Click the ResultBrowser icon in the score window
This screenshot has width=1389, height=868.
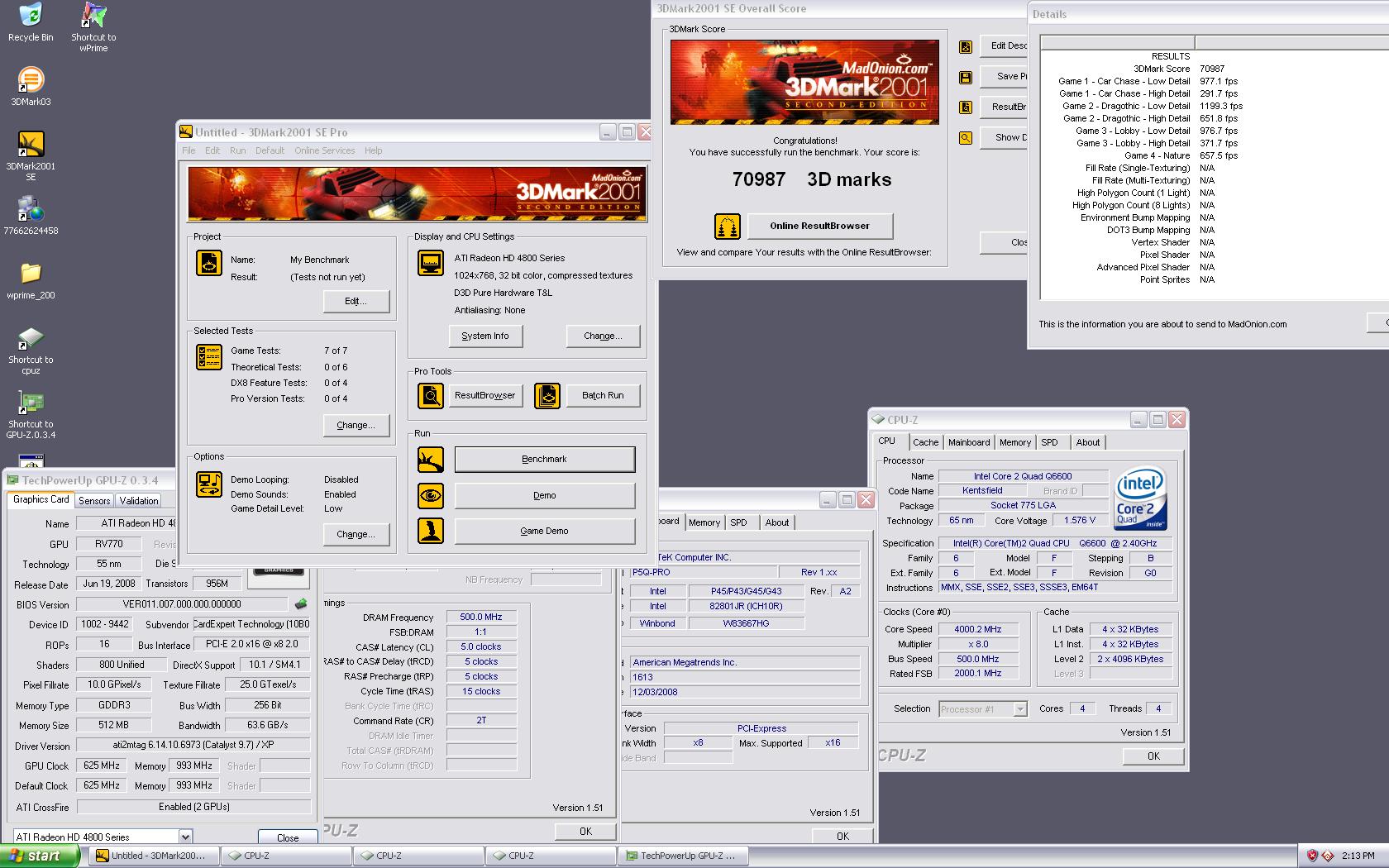tap(966, 107)
